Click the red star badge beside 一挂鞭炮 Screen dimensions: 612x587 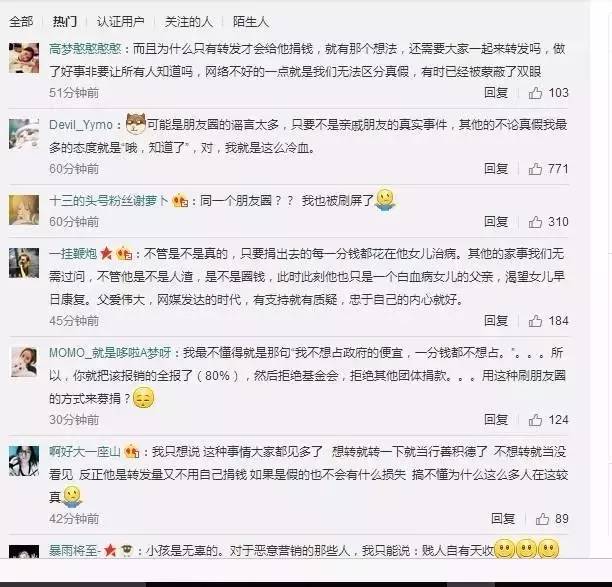pos(106,254)
